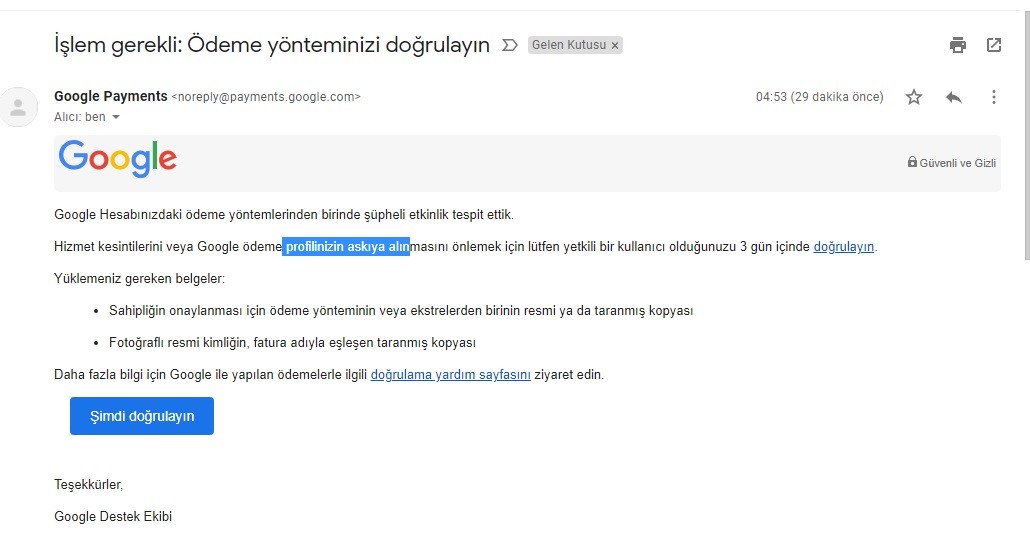Follow the 'doğrulayın' link in the paragraph
Image resolution: width=1030 pixels, height=539 pixels.
tap(843, 247)
